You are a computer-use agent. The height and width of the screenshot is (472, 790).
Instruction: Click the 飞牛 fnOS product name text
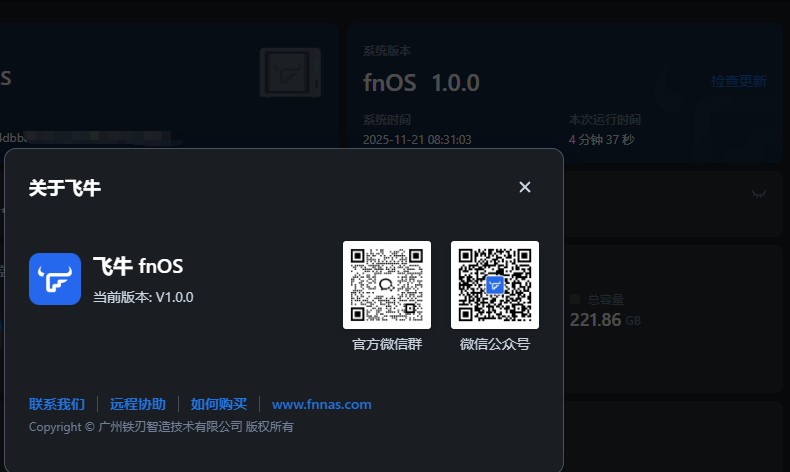pyautogui.click(x=138, y=266)
